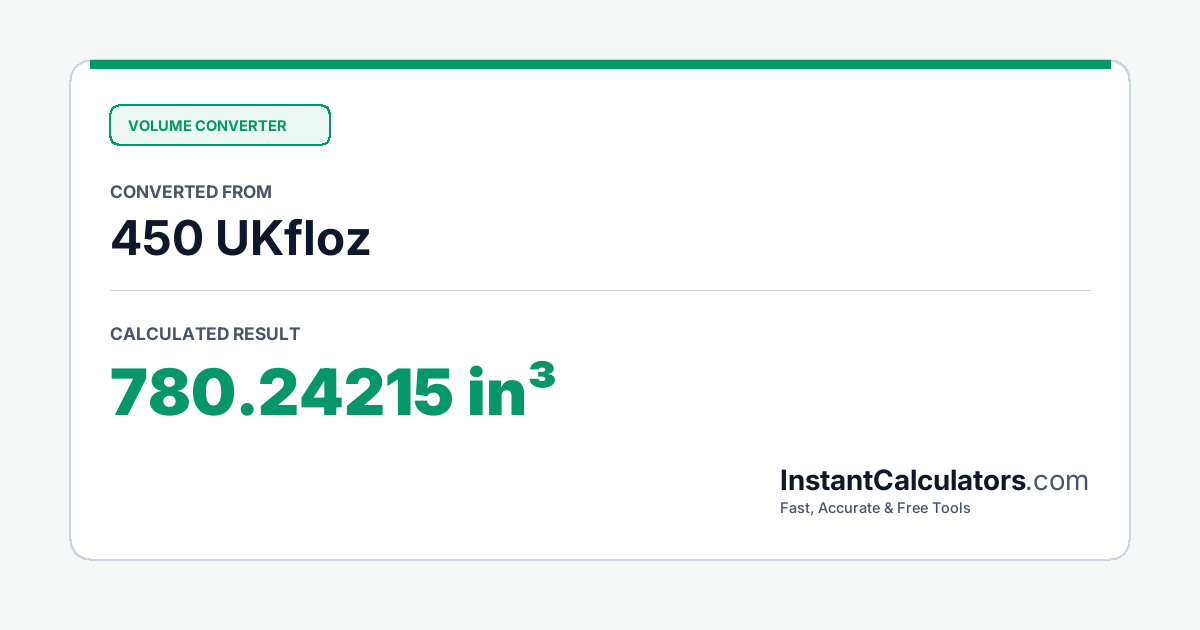Click the CALCULATED RESULT label
This screenshot has width=1200, height=630.
click(205, 334)
